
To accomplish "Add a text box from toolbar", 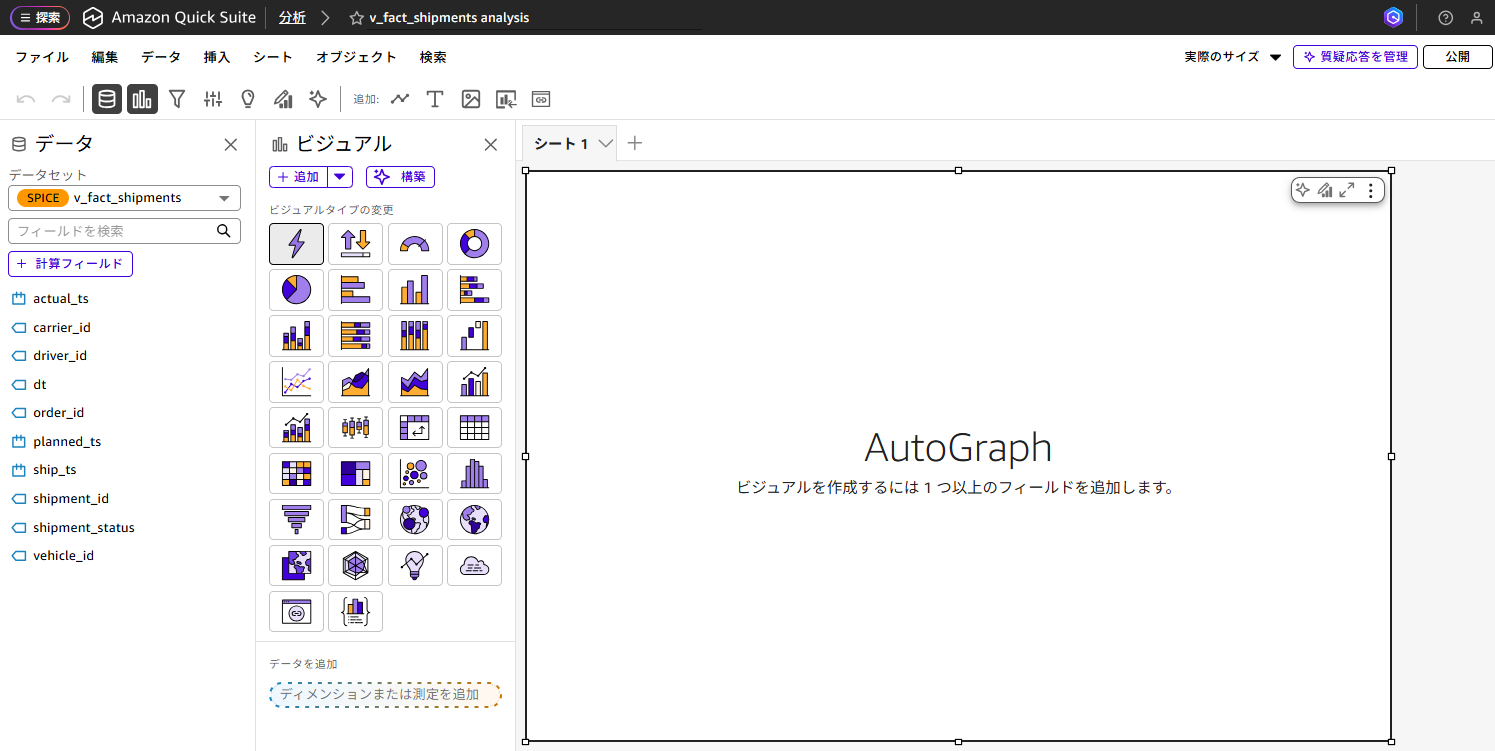I will click(435, 99).
